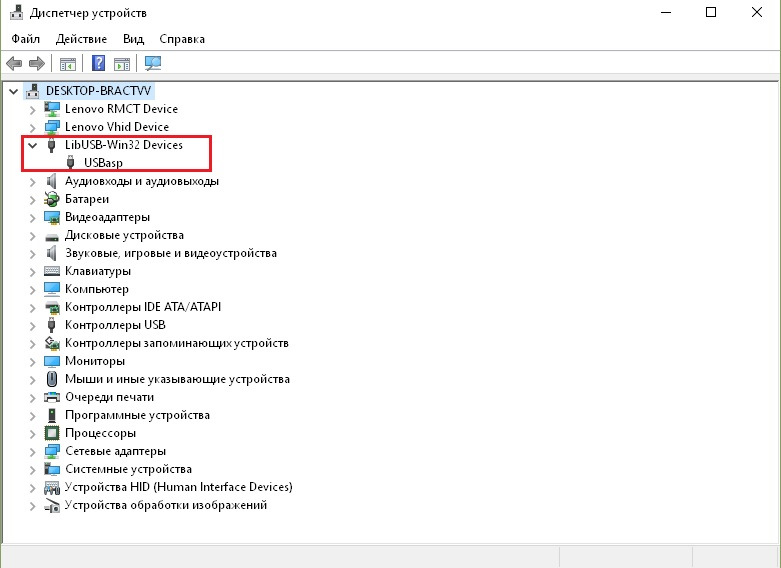
Task: Click the Back arrow toolbar icon
Action: click(15, 64)
